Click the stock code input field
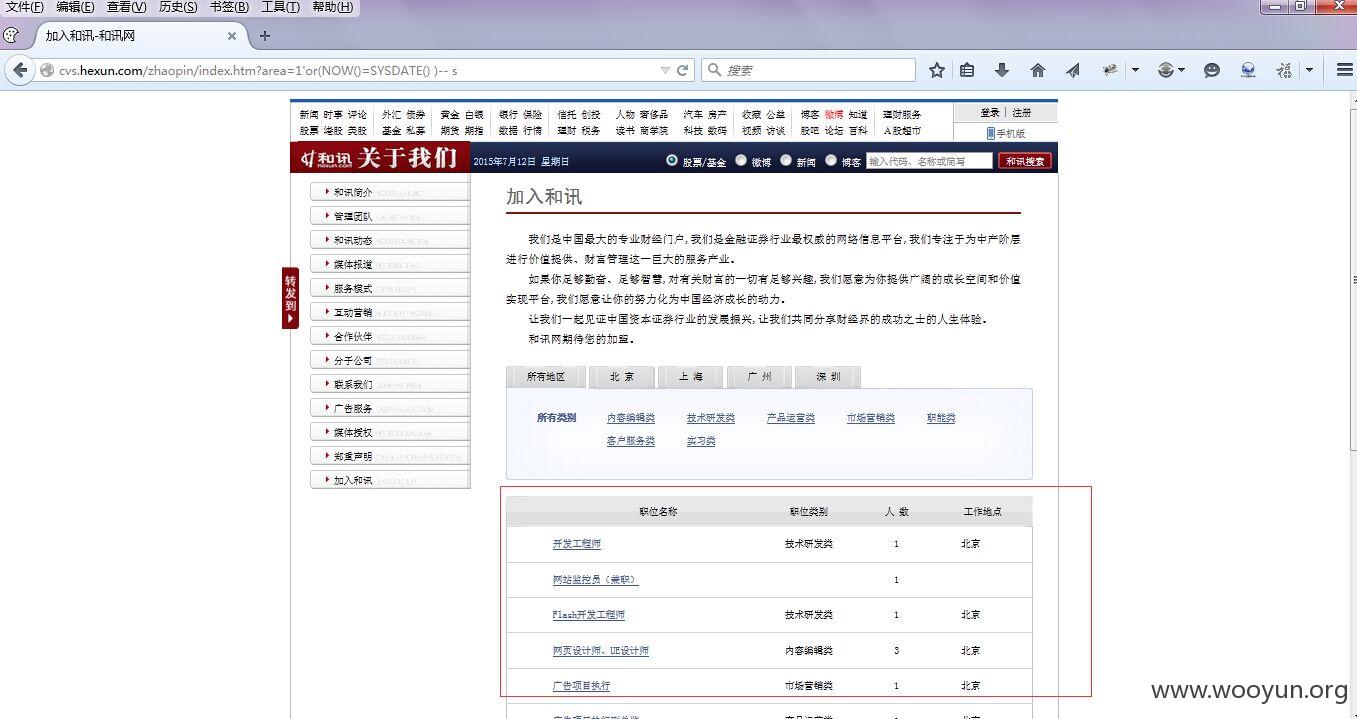The height and width of the screenshot is (719, 1357). [930, 161]
